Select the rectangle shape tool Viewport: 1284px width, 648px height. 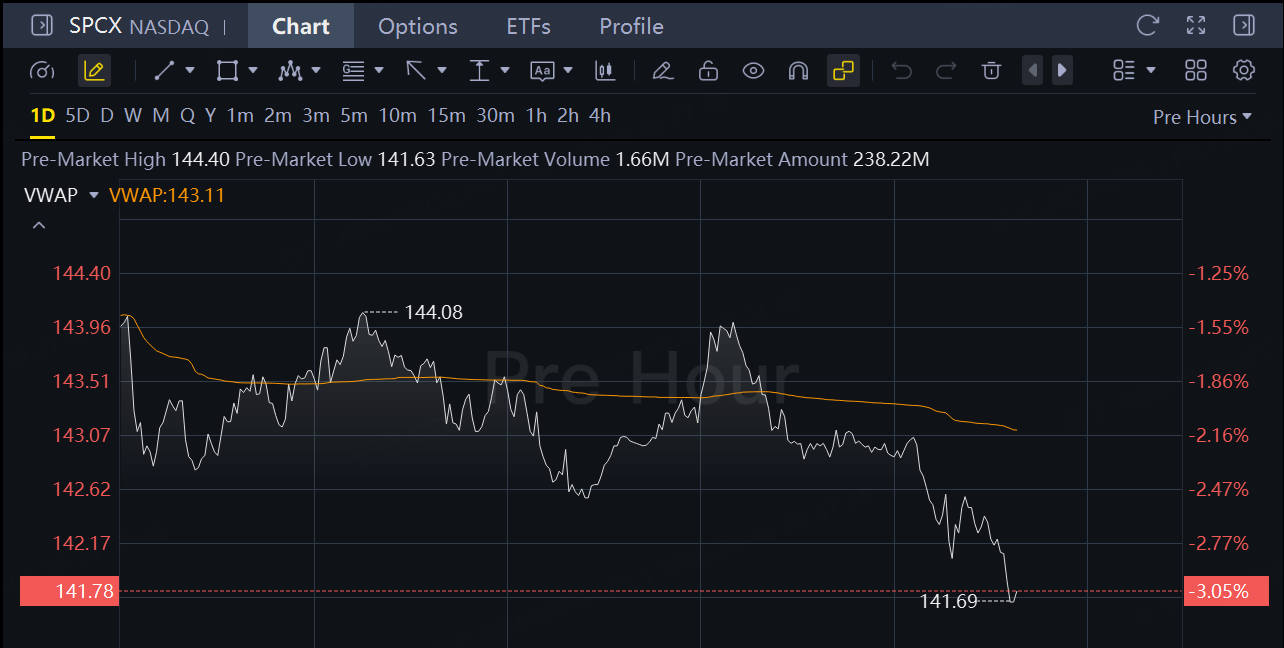[x=227, y=70]
